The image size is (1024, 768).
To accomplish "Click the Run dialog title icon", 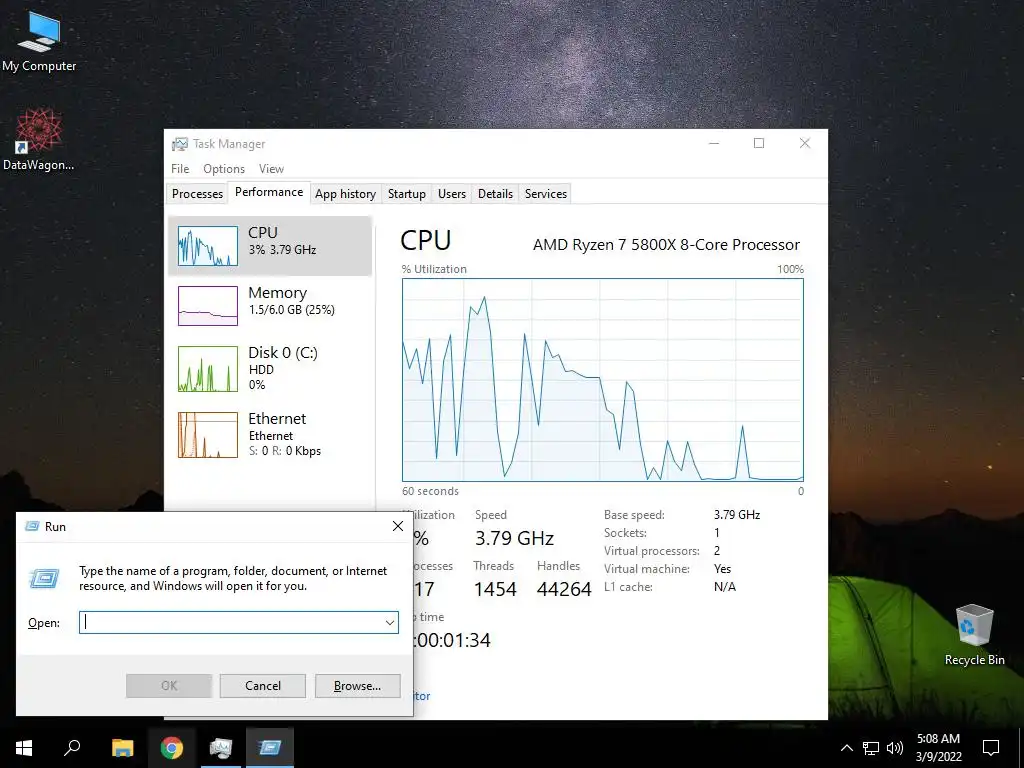I will point(32,526).
